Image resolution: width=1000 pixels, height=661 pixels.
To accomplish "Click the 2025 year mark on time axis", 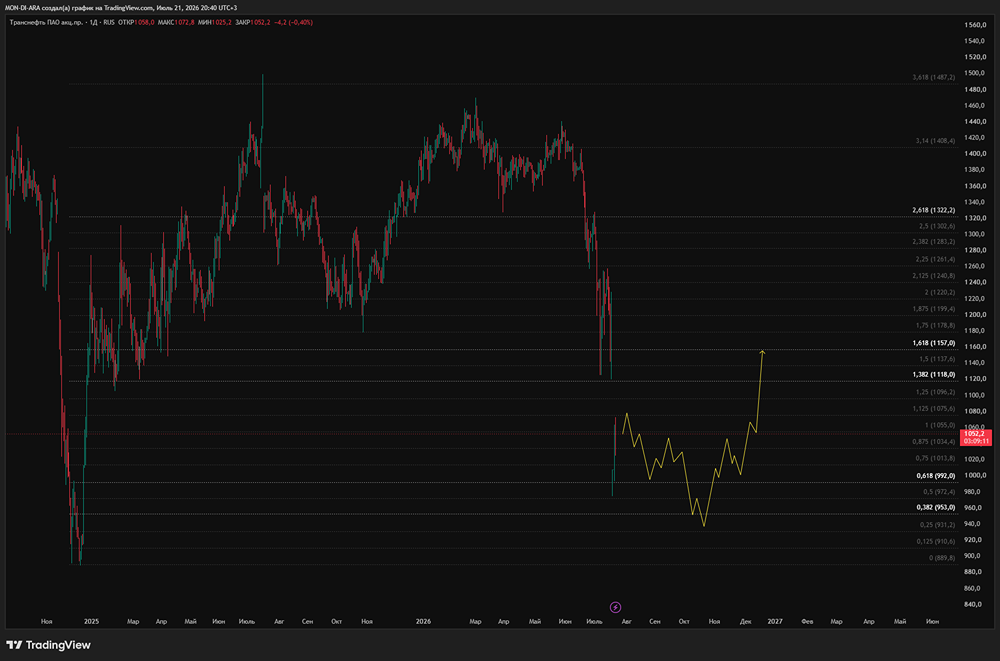I will click(x=91, y=621).
